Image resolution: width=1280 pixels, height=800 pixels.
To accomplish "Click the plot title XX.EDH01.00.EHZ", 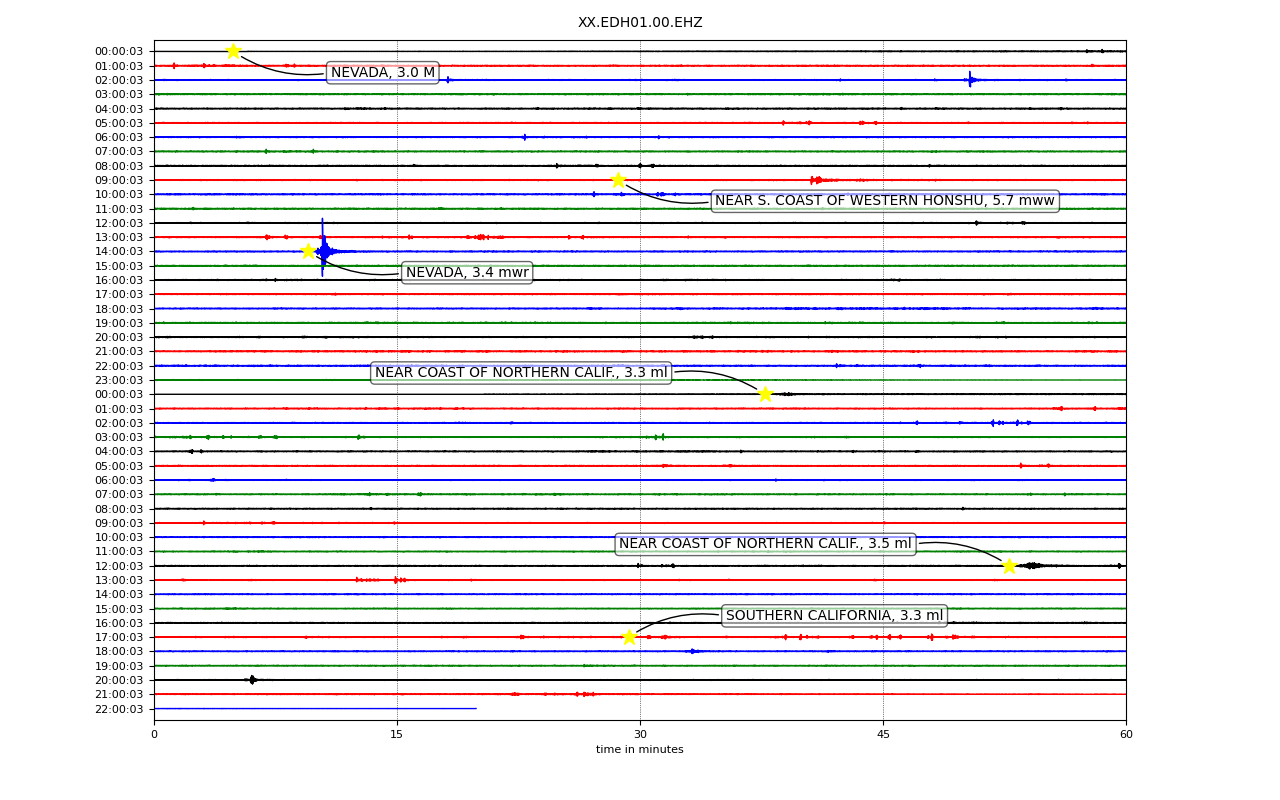I will click(640, 23).
